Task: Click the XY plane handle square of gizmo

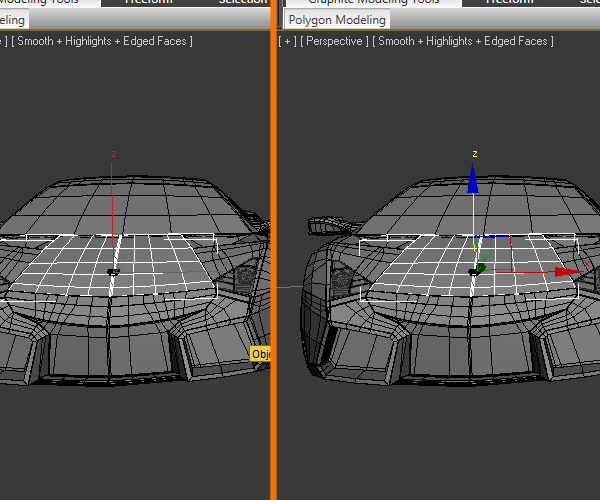Action: (495, 253)
